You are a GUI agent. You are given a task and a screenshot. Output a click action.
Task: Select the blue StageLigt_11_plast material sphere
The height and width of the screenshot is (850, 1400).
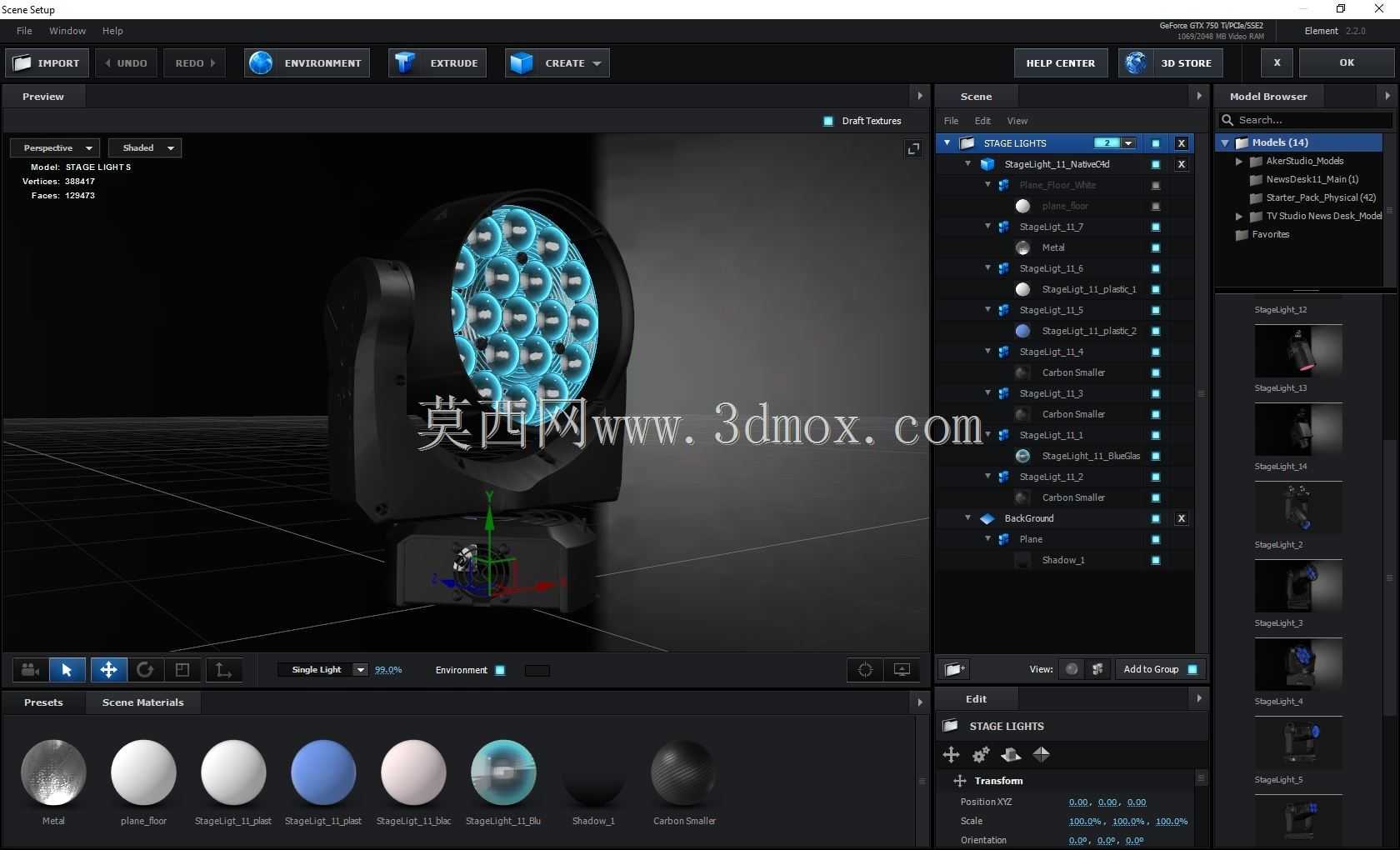(323, 773)
